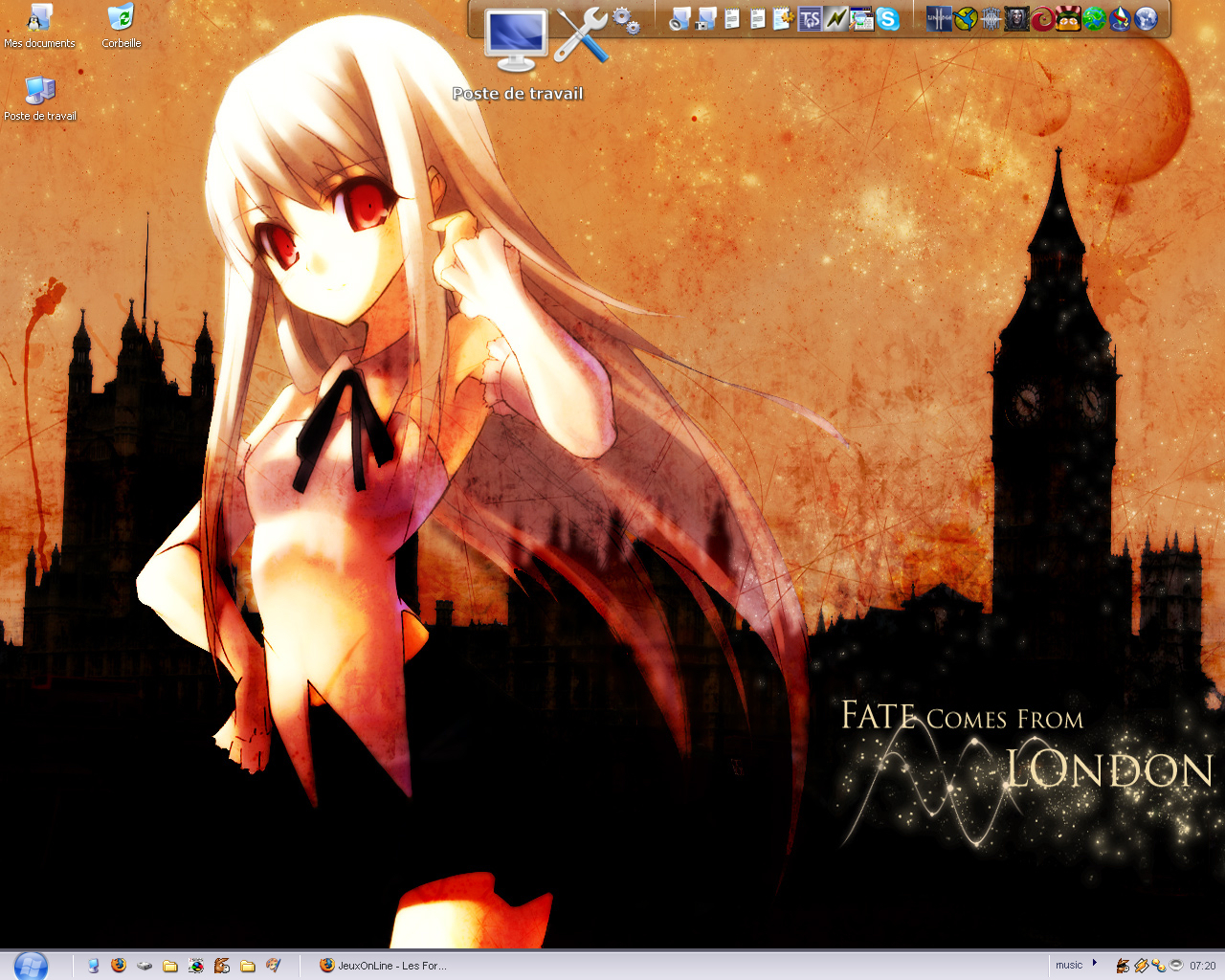Switch to JeuxOnLine Firefox taskbar window
The height and width of the screenshot is (980, 1225).
pyautogui.click(x=383, y=966)
